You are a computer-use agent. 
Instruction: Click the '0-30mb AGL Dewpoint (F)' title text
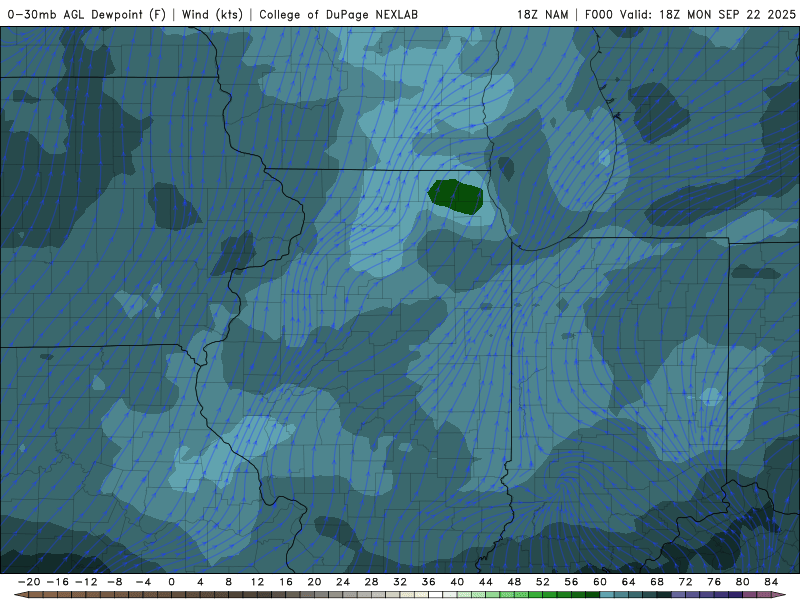(x=87, y=14)
